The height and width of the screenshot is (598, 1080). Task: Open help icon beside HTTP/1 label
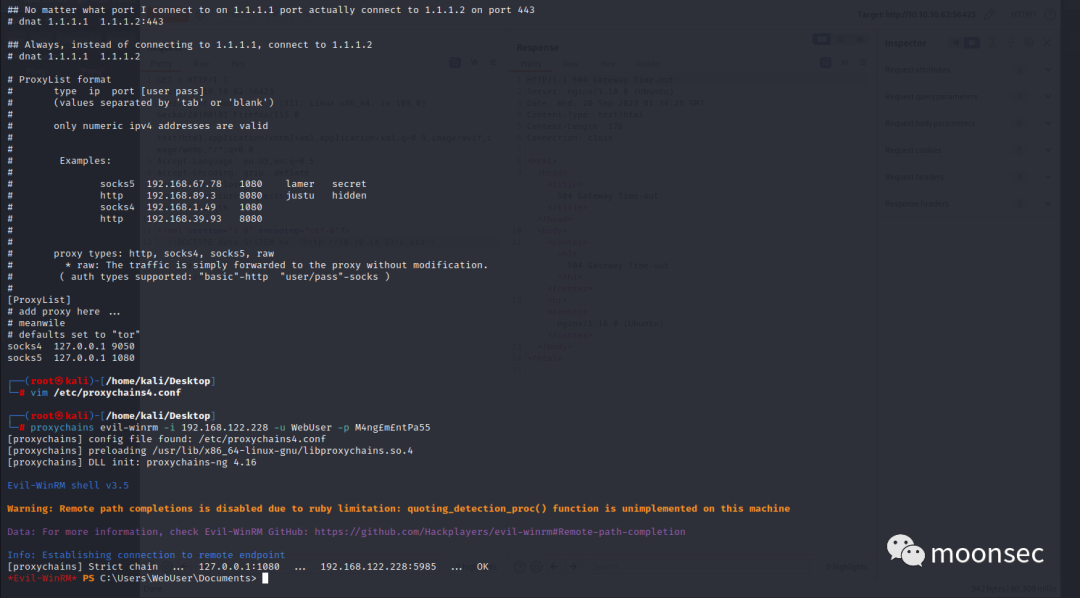(x=1050, y=14)
